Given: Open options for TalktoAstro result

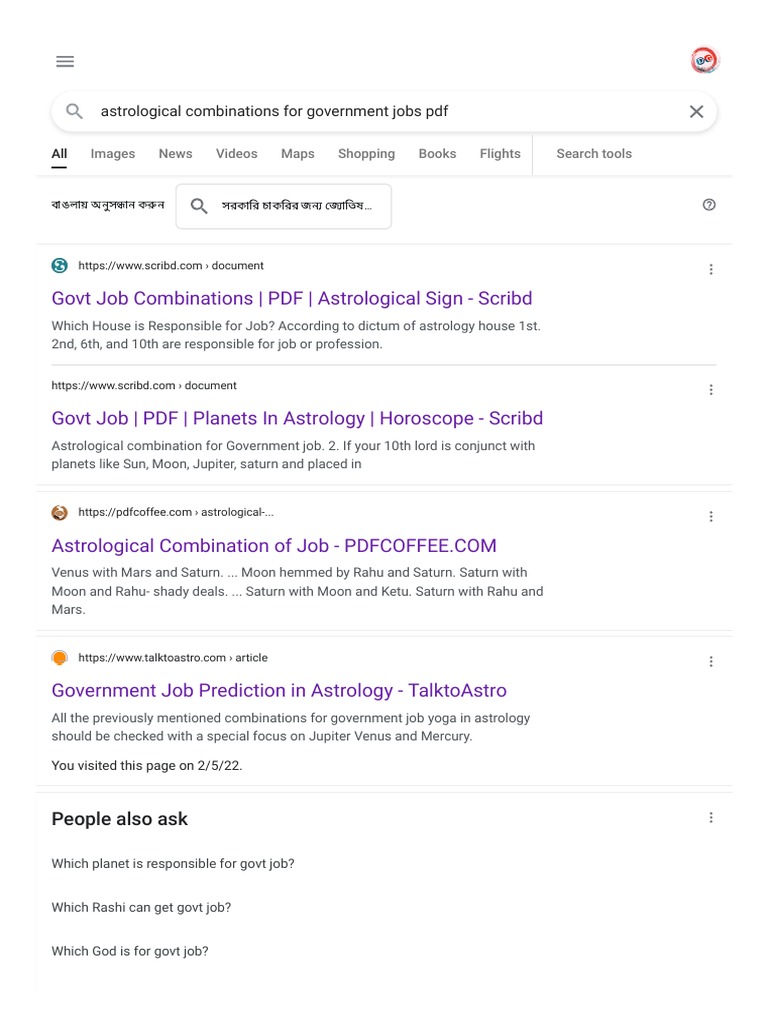Looking at the screenshot, I should pos(711,661).
